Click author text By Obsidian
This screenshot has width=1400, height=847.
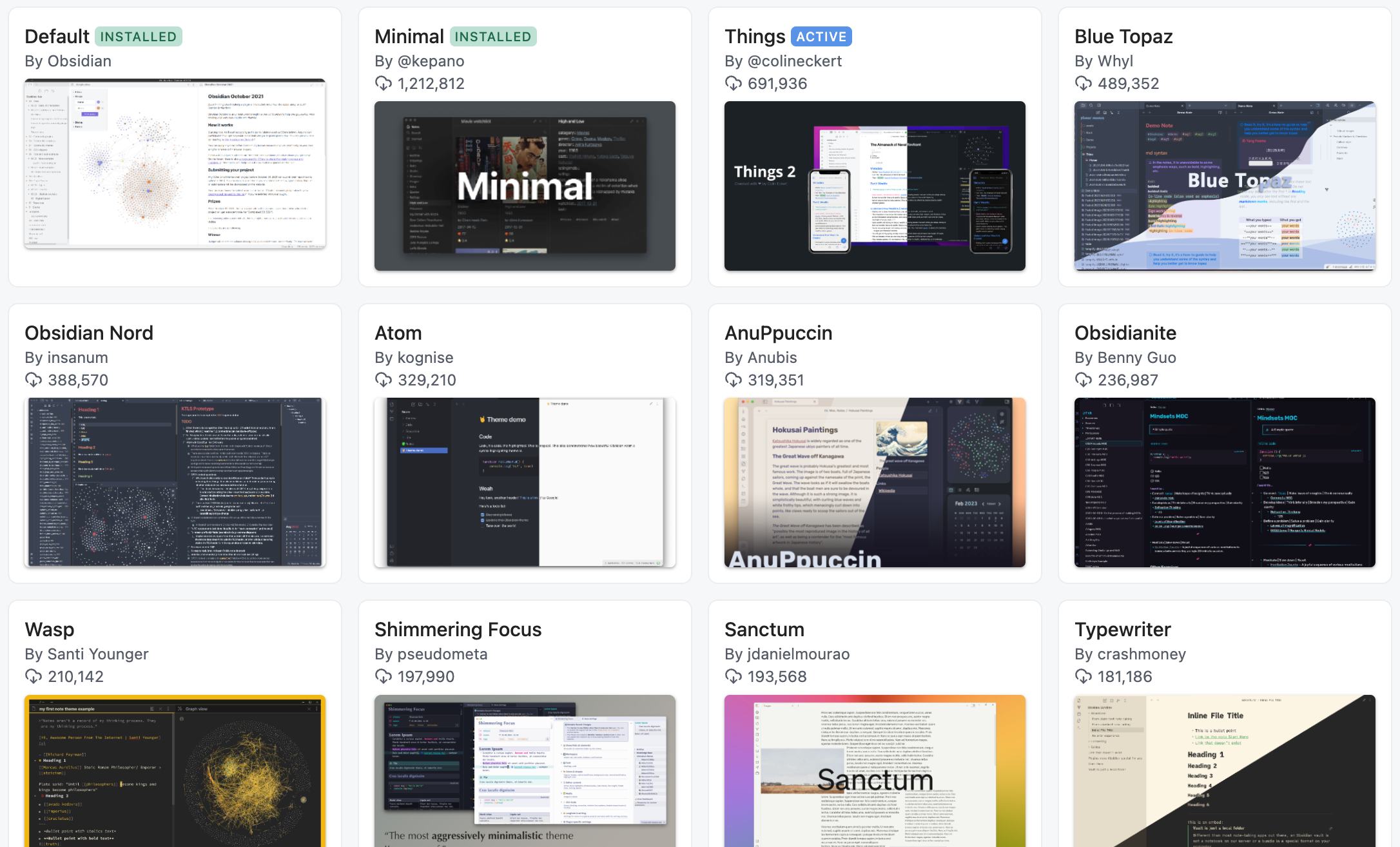68,61
